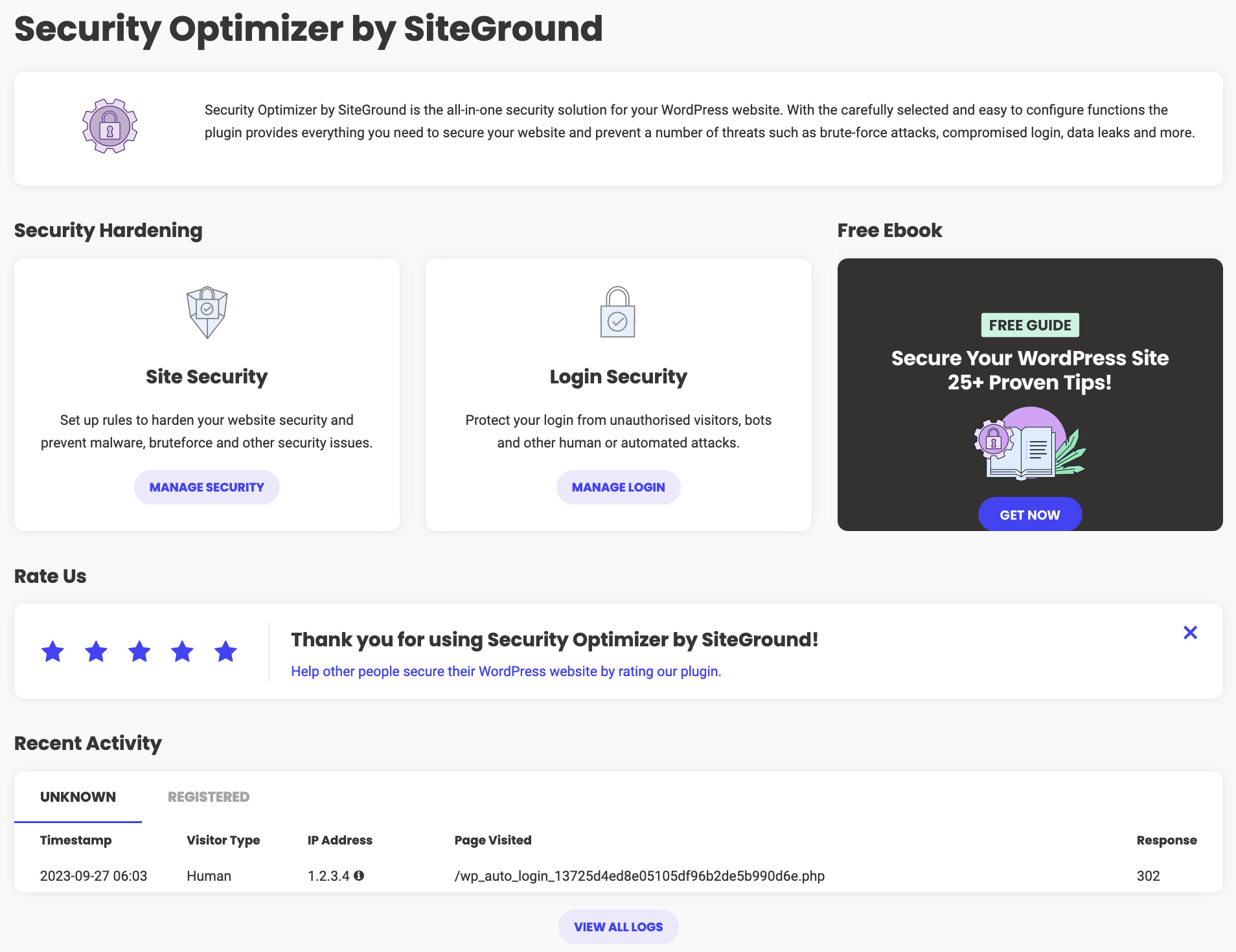The width and height of the screenshot is (1236, 952).
Task: Switch to the Unknown activity tab
Action: pyautogui.click(x=78, y=797)
